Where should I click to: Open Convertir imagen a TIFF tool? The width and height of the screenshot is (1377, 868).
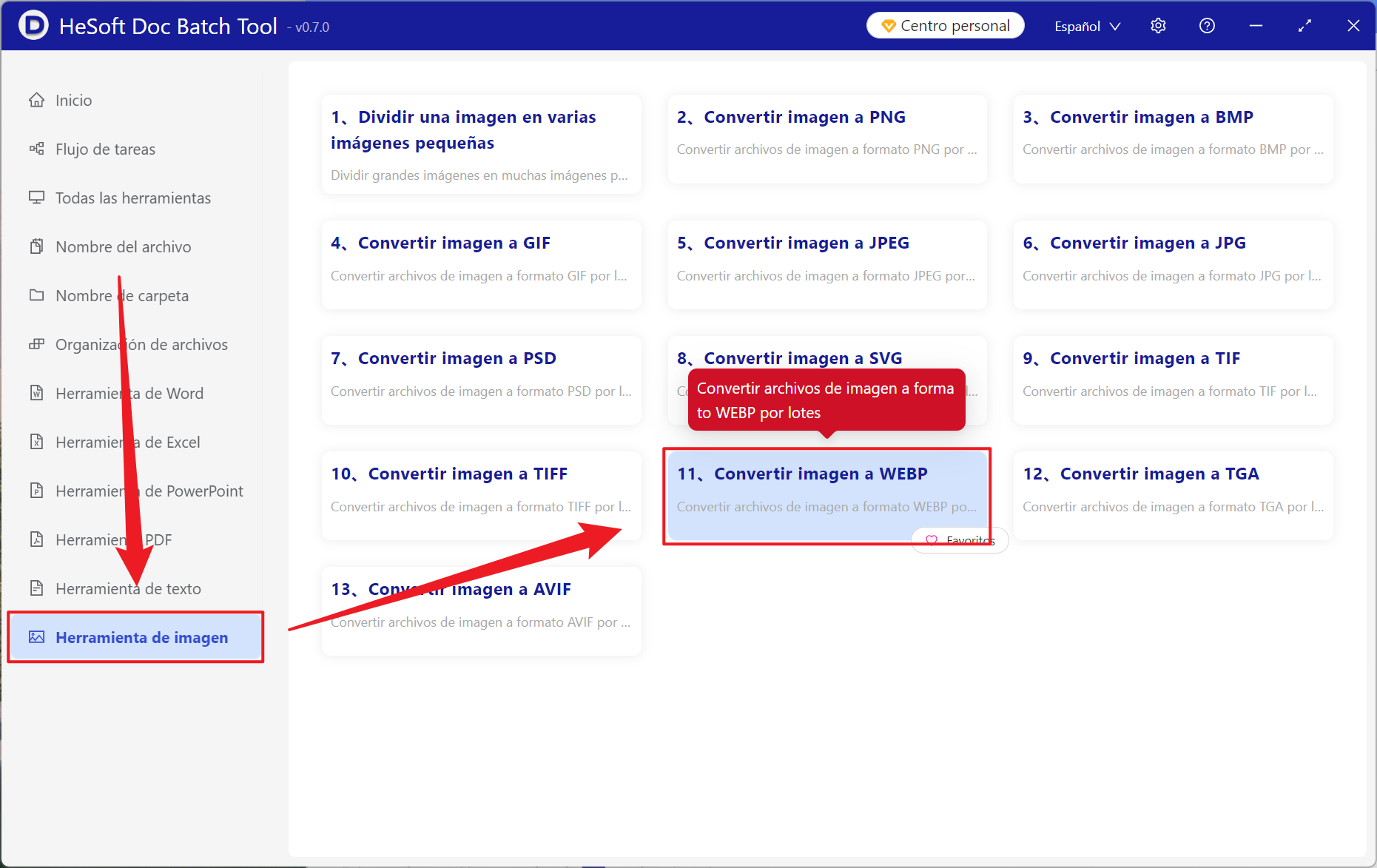pos(482,496)
